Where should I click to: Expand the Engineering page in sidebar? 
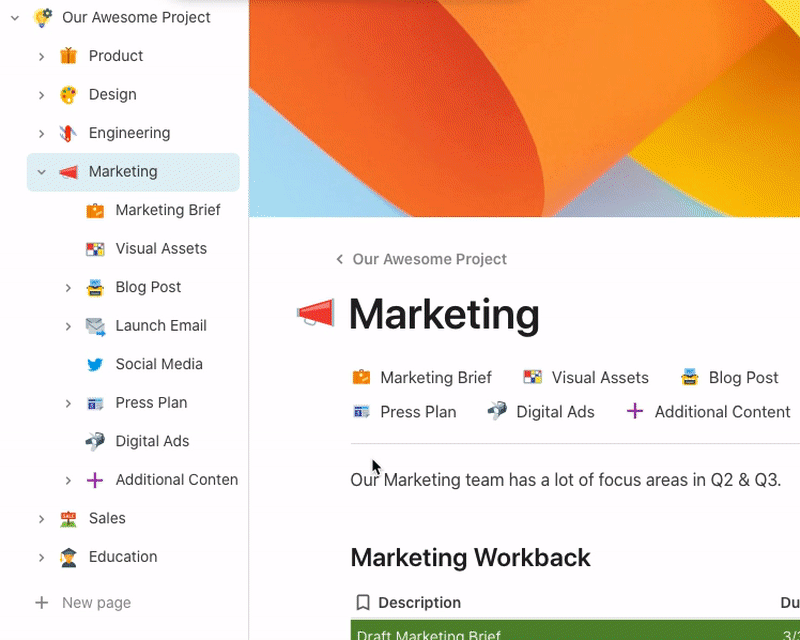click(x=41, y=134)
